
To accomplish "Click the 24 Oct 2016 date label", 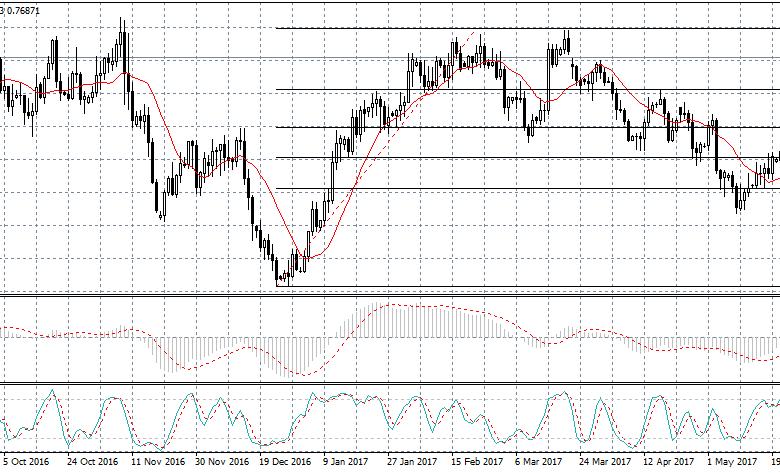I will 93,462.
